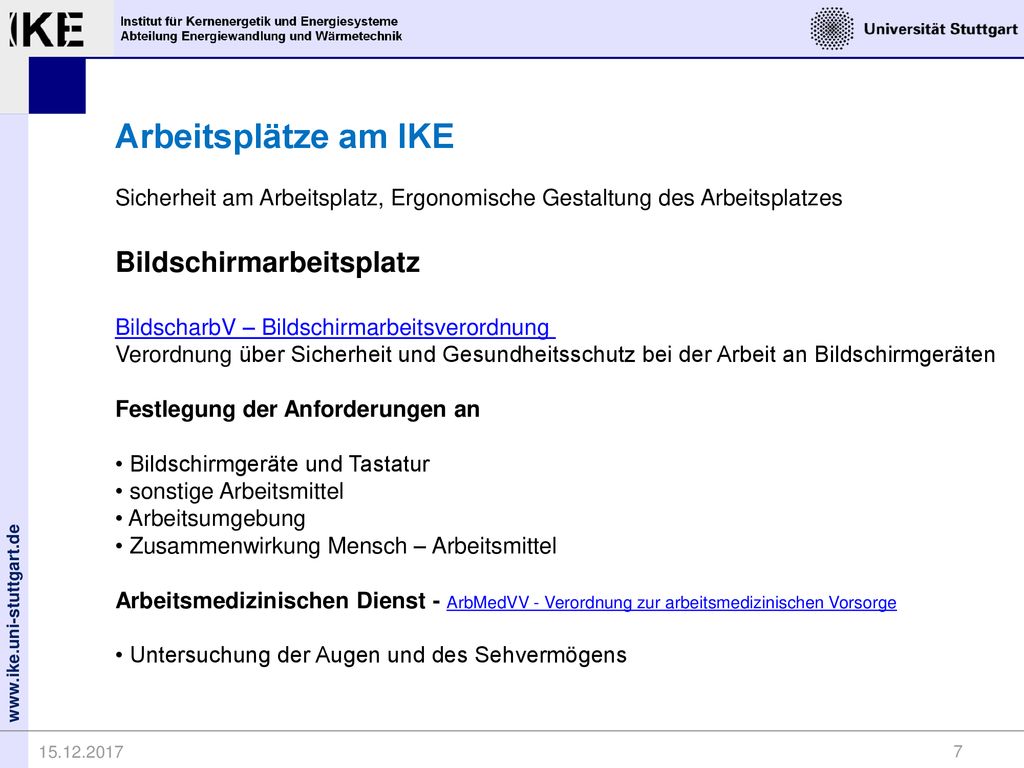Click the IKE logo in the header
The width and height of the screenshot is (1024, 768).
tap(47, 29)
